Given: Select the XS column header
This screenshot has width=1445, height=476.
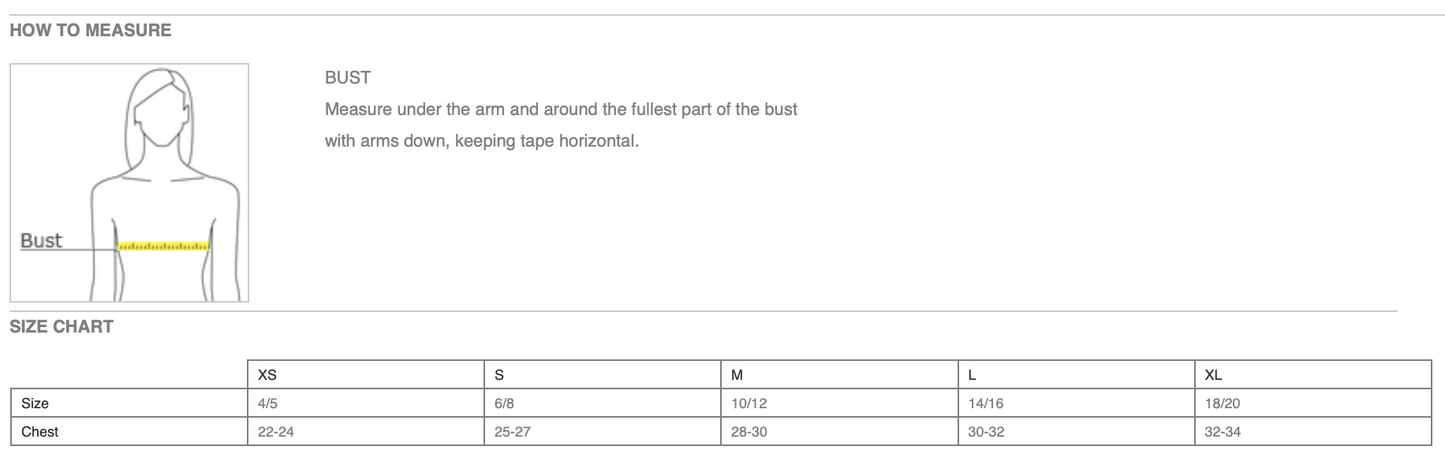Looking at the screenshot, I should (x=267, y=375).
